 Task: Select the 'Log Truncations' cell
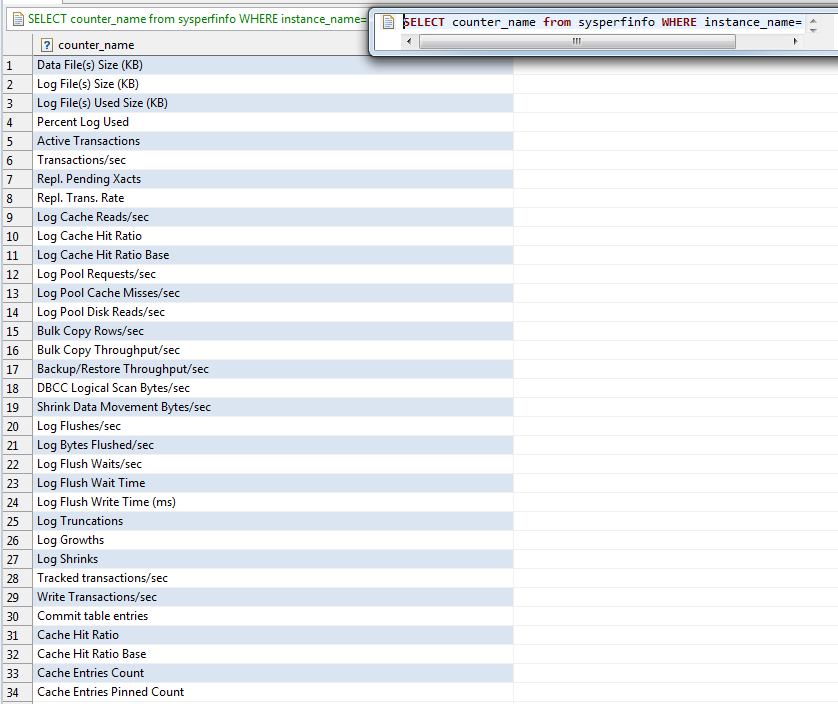273,521
